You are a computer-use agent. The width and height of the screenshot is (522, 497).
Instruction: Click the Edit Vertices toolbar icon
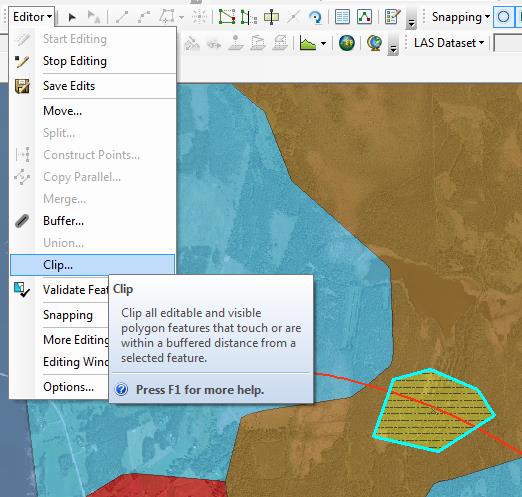tap(227, 17)
